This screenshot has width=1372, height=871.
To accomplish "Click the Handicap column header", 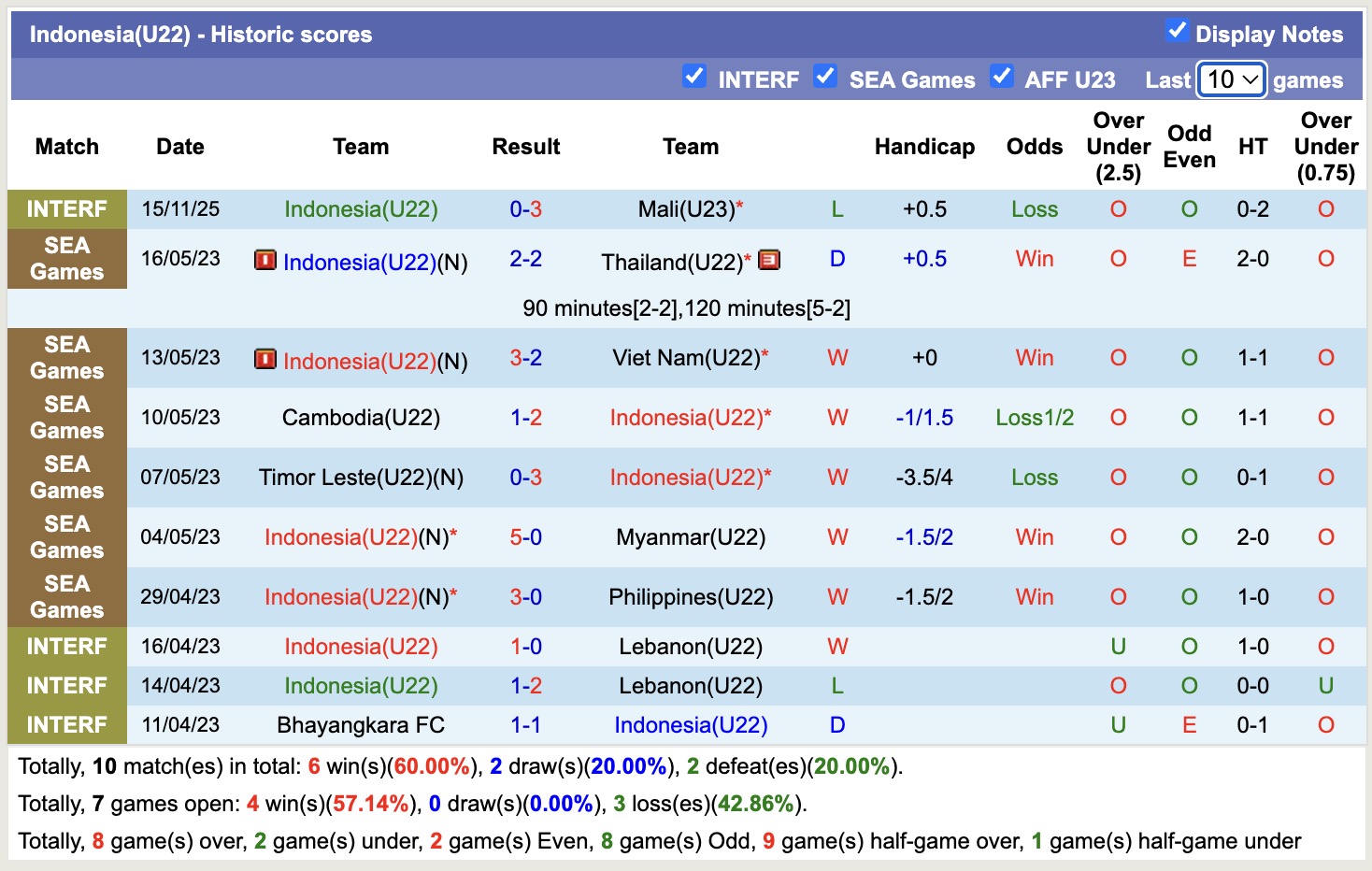I will (923, 147).
